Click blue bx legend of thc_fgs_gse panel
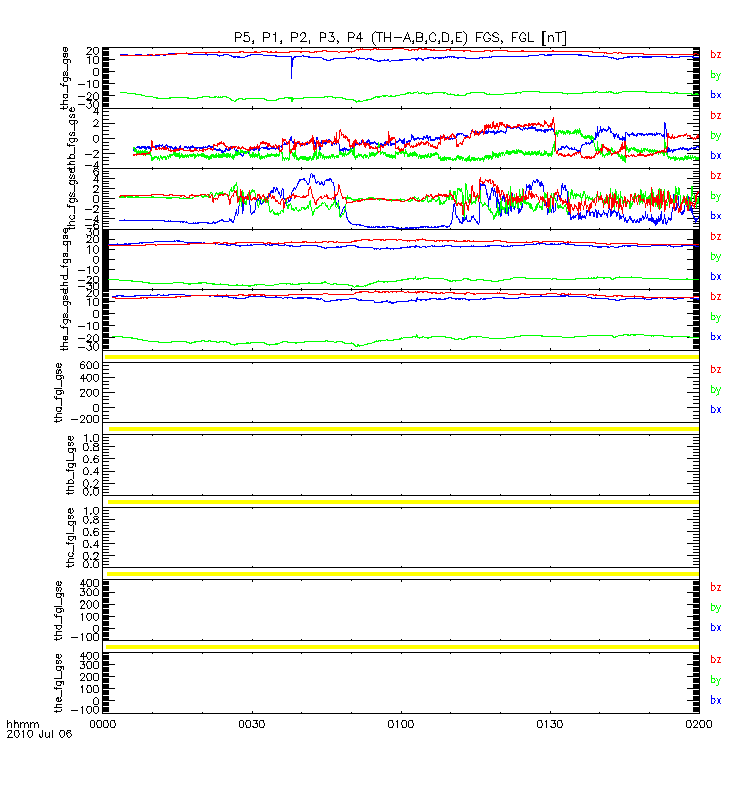Screen dimensions: 750x800 pyautogui.click(x=716, y=216)
